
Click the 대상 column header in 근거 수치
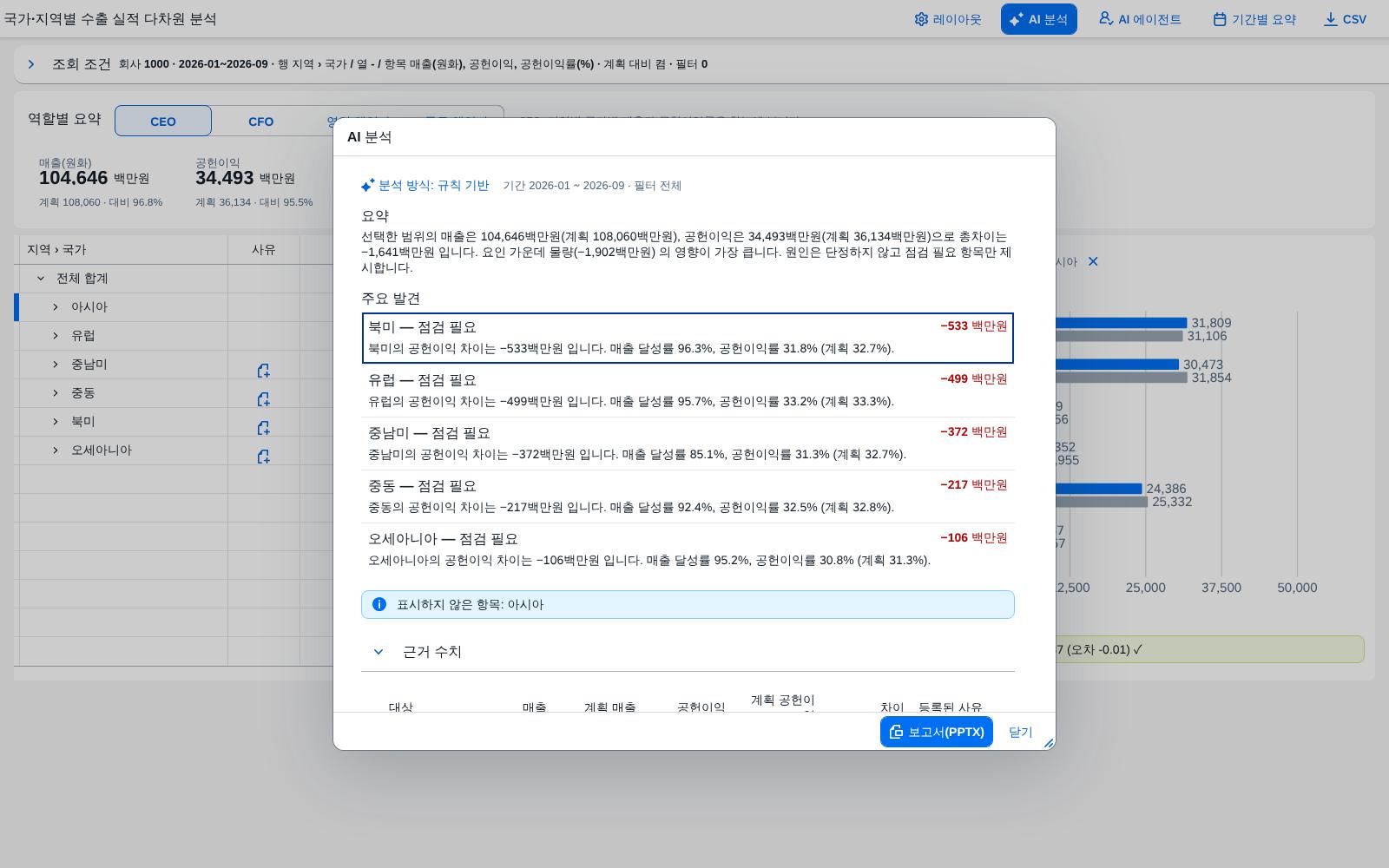click(x=401, y=707)
